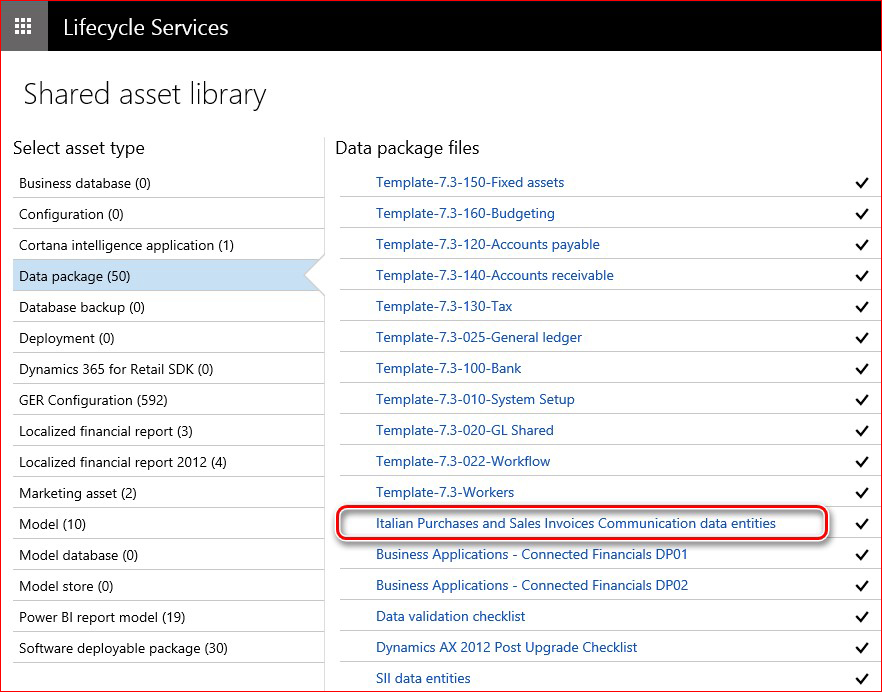Click checkmark for Template-7.3-120-Accounts payable

pyautogui.click(x=862, y=245)
